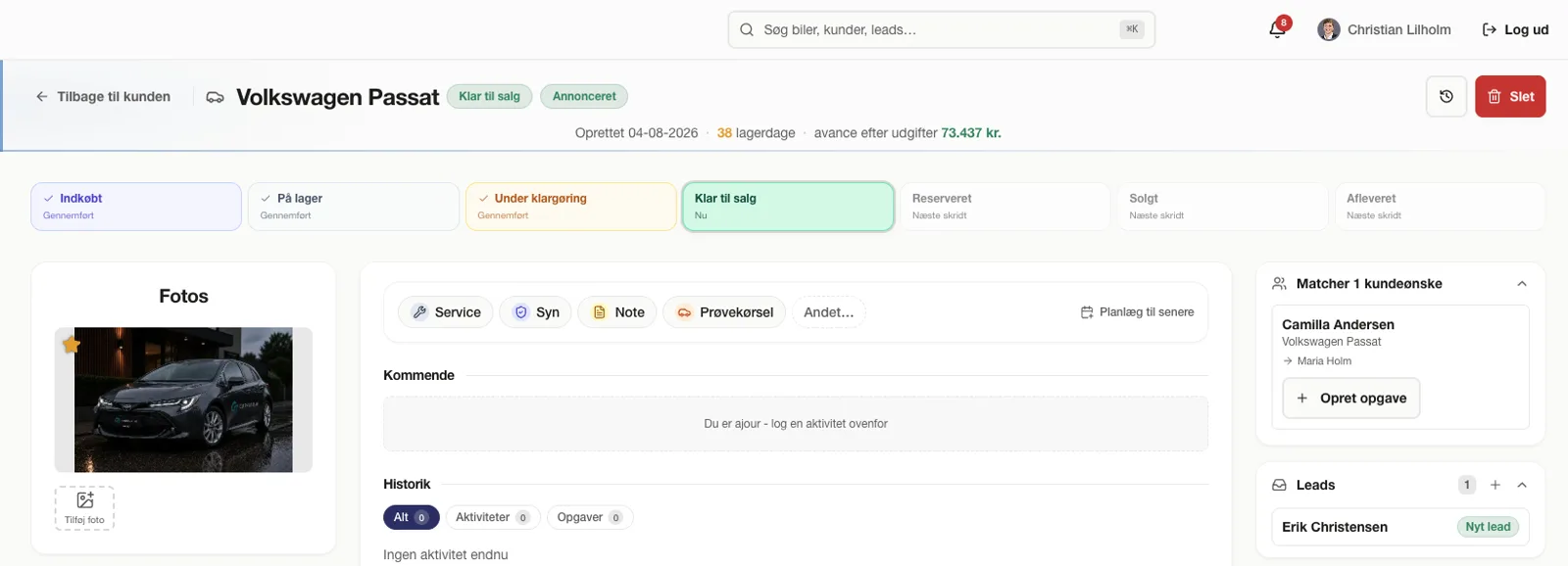Click the Klar til salg status badge
This screenshot has width=1568, height=566.
click(x=490, y=96)
